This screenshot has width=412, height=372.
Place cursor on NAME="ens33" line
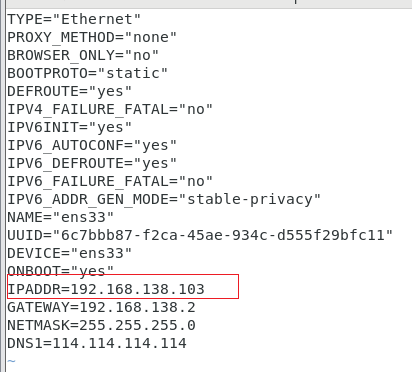(61, 217)
